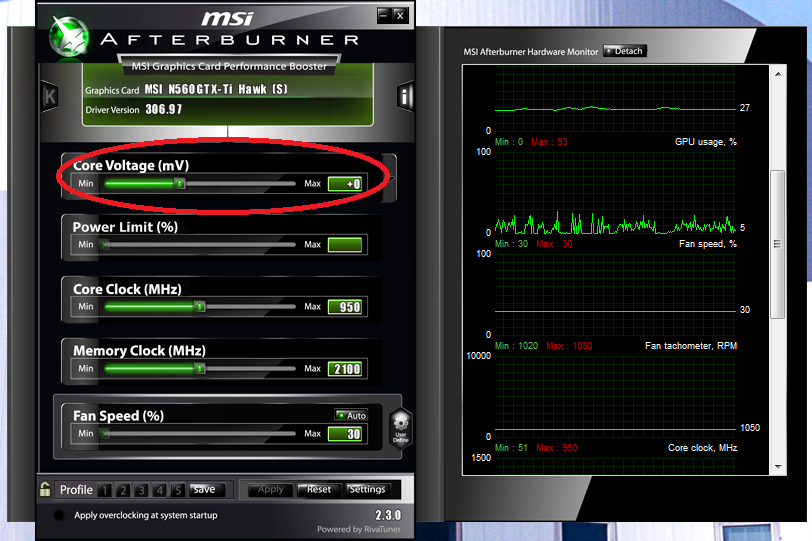
Task: Click the MSI Afterburner dragon logo
Action: 69,37
